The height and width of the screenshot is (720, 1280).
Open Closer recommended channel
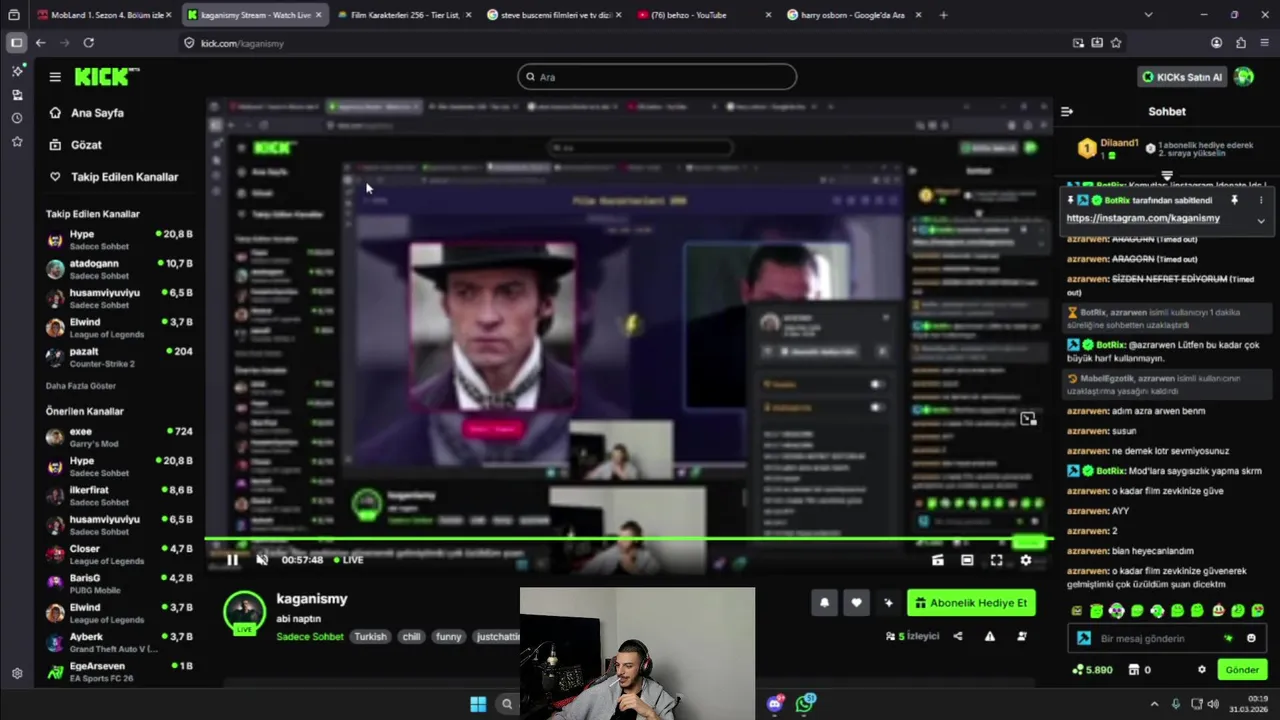[119, 554]
